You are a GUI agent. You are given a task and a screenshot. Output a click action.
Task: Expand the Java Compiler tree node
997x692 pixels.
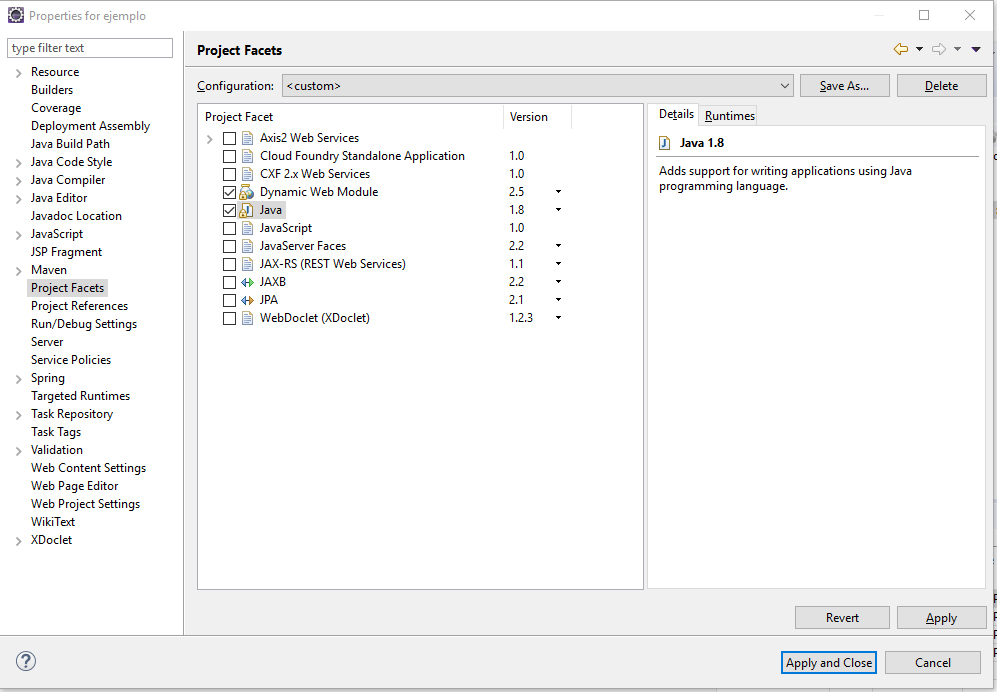18,181
